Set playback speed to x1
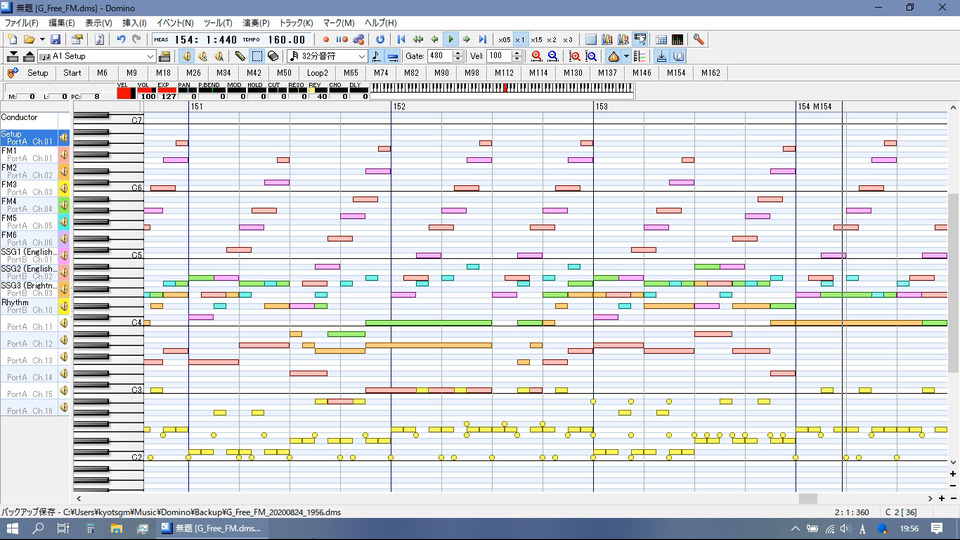 coord(520,39)
